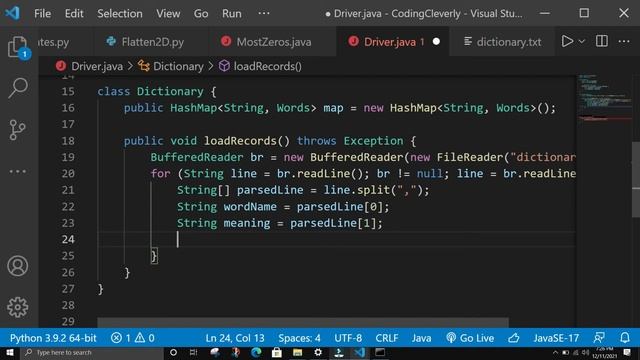The height and width of the screenshot is (360, 640).
Task: Click the 'Dictionary' class name on line 15
Action: pos(170,91)
